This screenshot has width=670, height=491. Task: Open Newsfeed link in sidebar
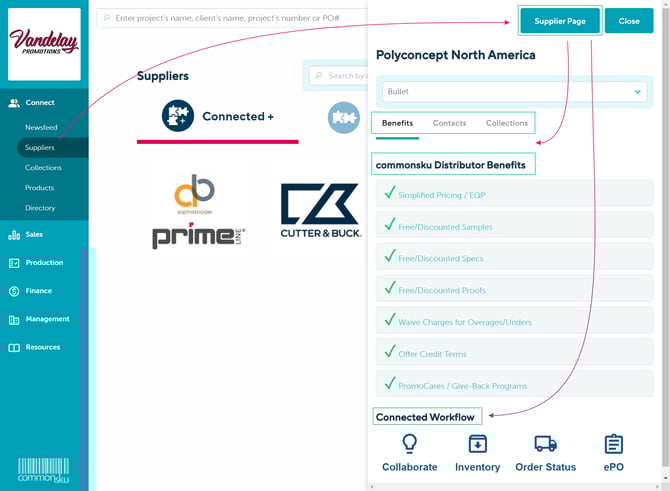pyautogui.click(x=41, y=128)
